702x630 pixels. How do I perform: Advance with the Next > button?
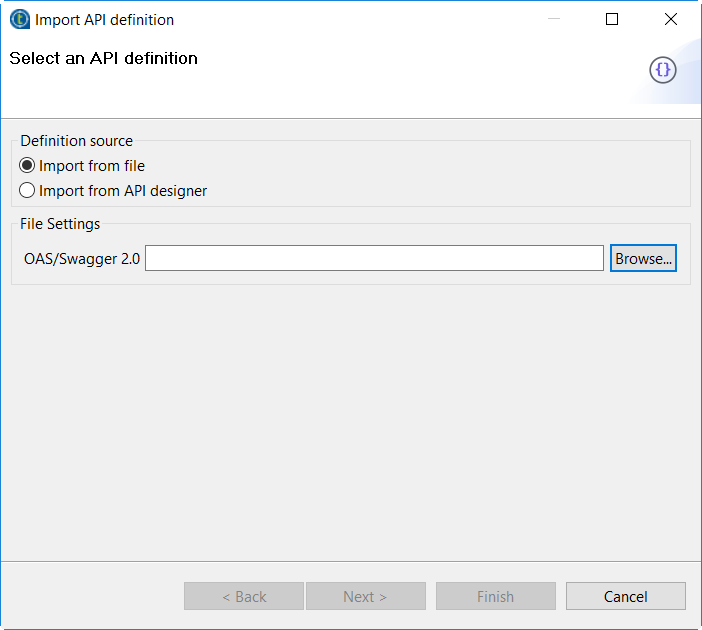click(365, 596)
